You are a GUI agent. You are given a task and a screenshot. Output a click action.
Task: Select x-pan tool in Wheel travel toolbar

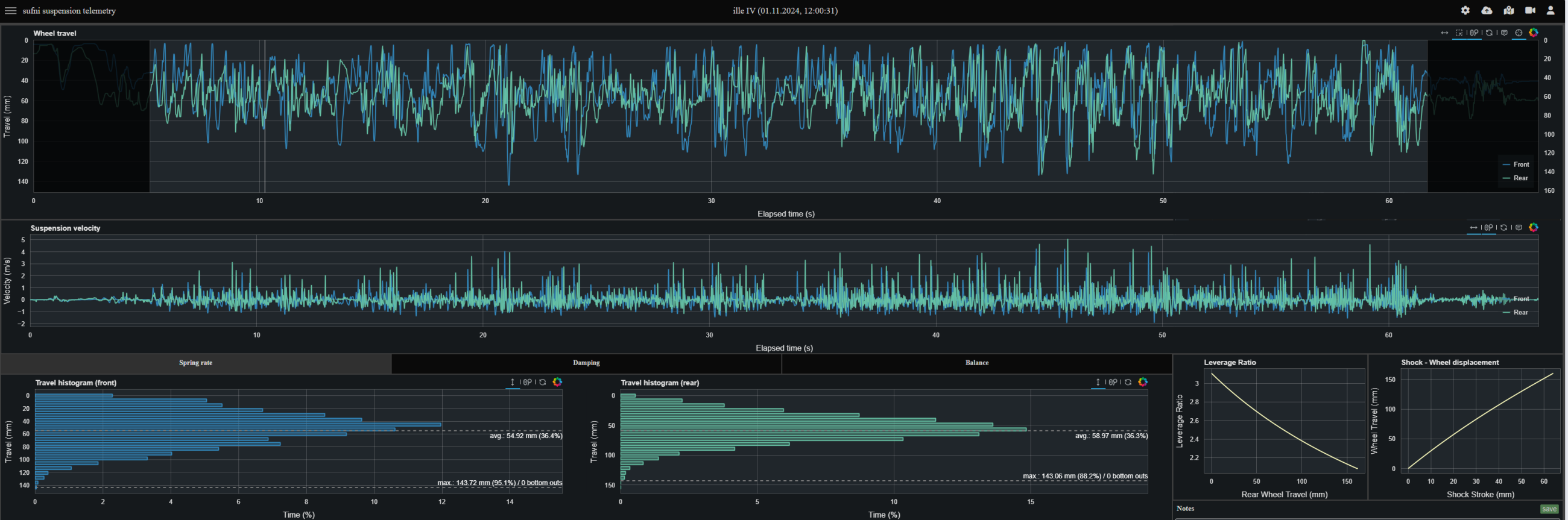pyautogui.click(x=1445, y=33)
